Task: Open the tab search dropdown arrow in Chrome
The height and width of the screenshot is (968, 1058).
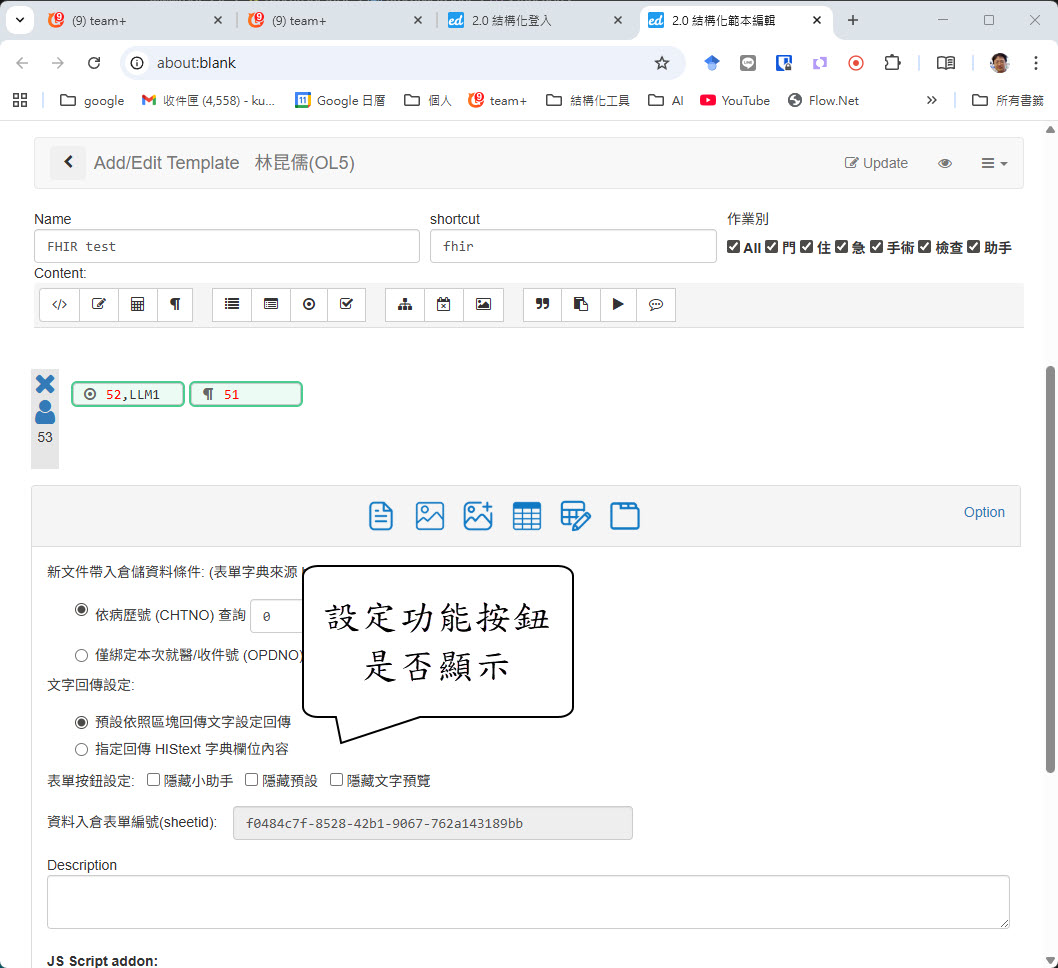Action: [x=19, y=20]
